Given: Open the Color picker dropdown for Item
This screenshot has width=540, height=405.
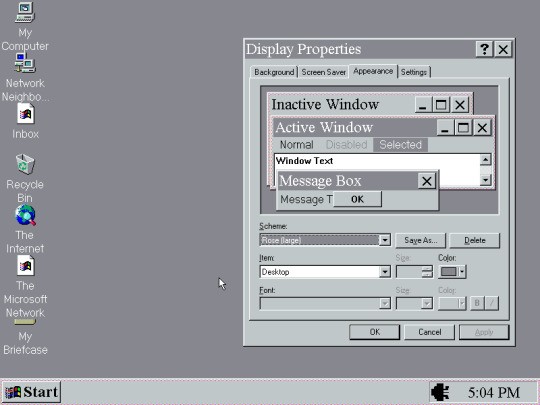Looking at the screenshot, I should pyautogui.click(x=452, y=272).
